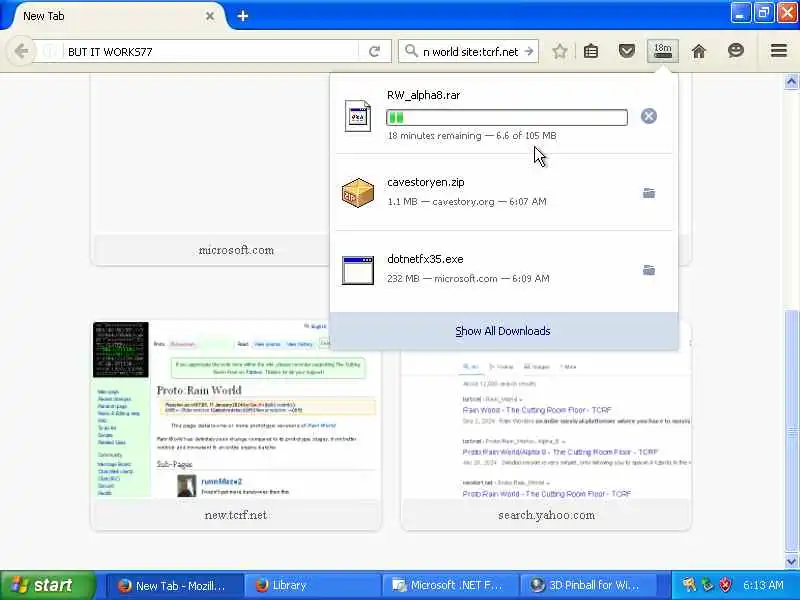Open the new.tcrf.net tile thumbnail
Viewport: 800px width, 600px height.
coord(236,409)
